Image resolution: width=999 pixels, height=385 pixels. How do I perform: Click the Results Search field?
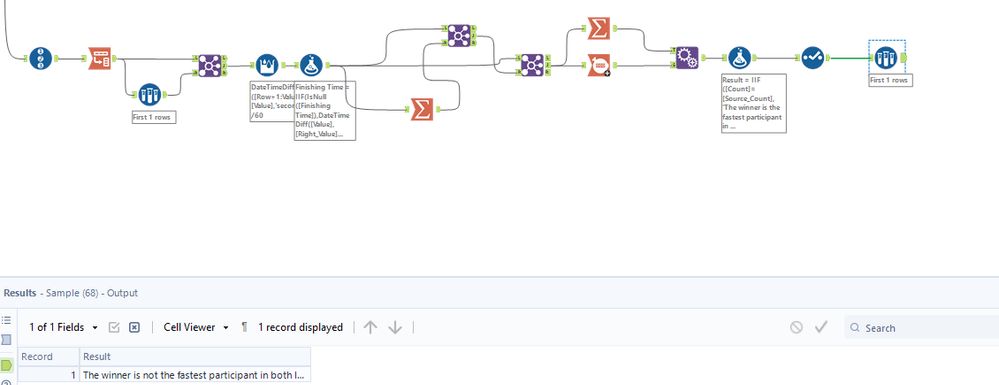point(924,328)
